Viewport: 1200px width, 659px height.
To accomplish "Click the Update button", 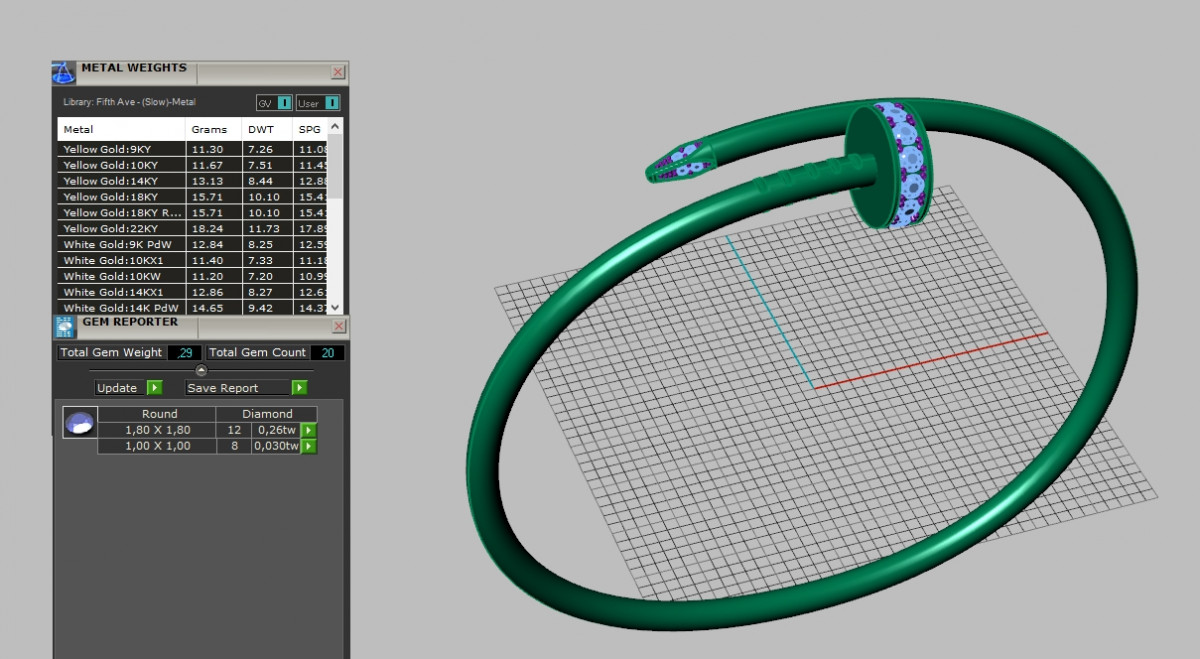I will [x=118, y=388].
